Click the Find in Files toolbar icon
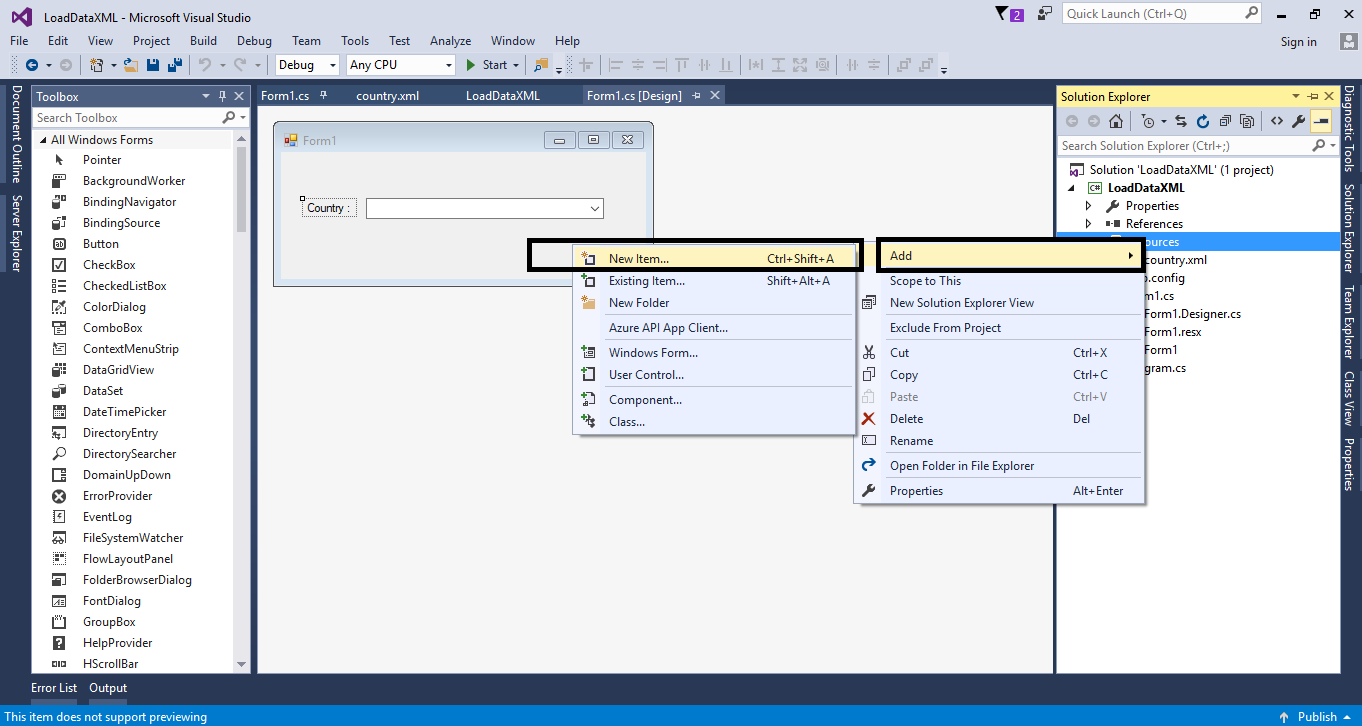Viewport: 1362px width, 726px height. point(542,65)
